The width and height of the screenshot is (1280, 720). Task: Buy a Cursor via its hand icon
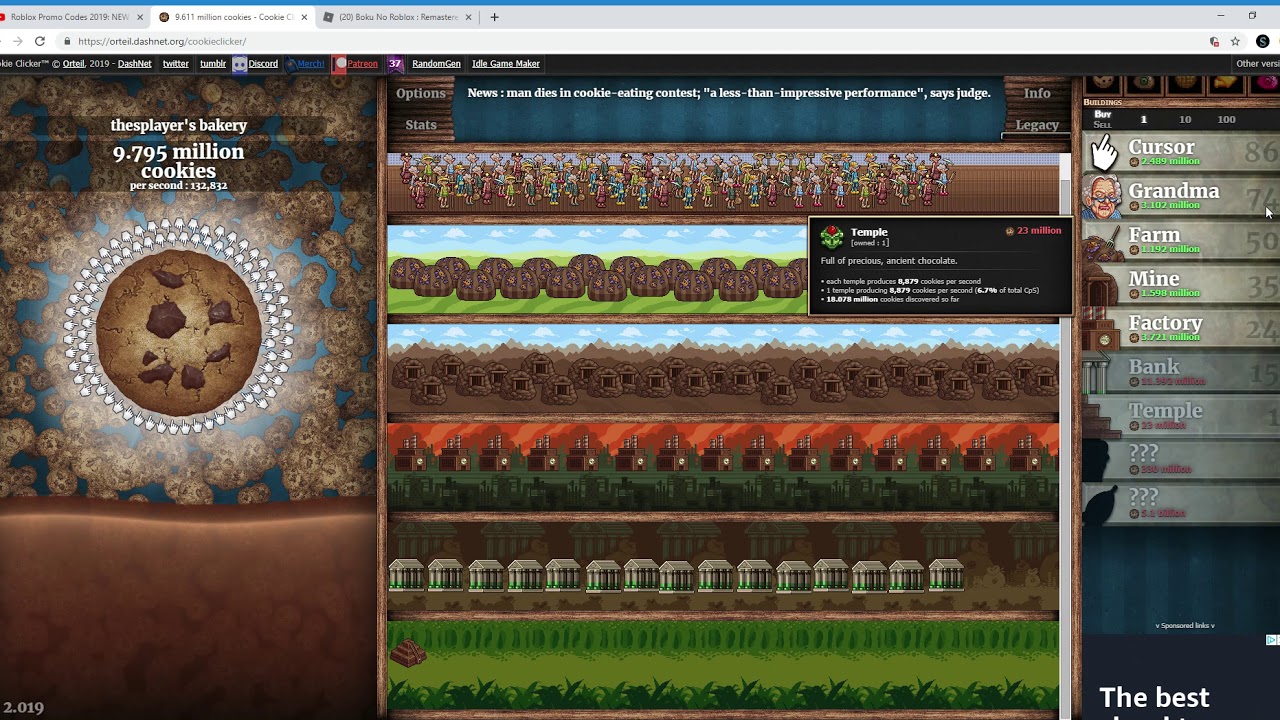click(1104, 153)
